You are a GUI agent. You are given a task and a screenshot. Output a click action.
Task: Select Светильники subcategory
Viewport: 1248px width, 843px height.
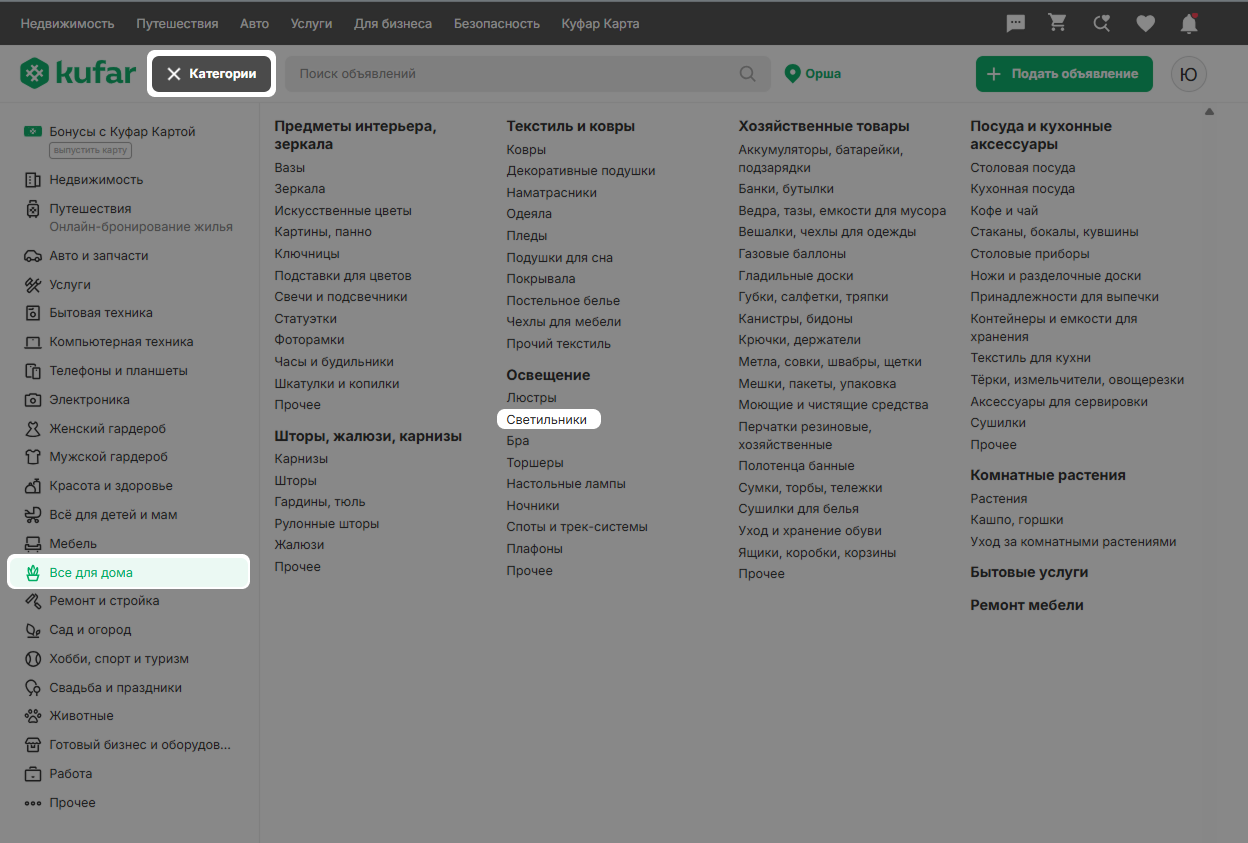pyautogui.click(x=547, y=420)
